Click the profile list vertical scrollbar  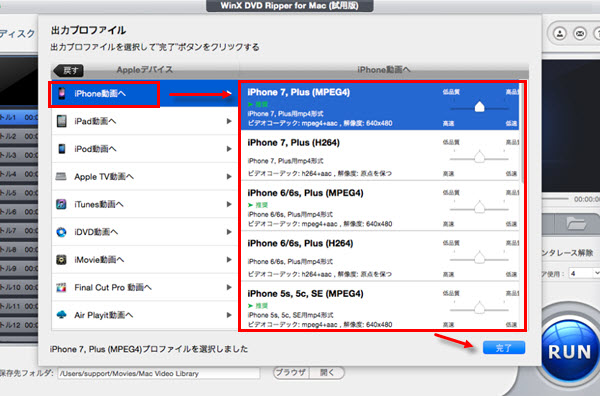point(522,134)
